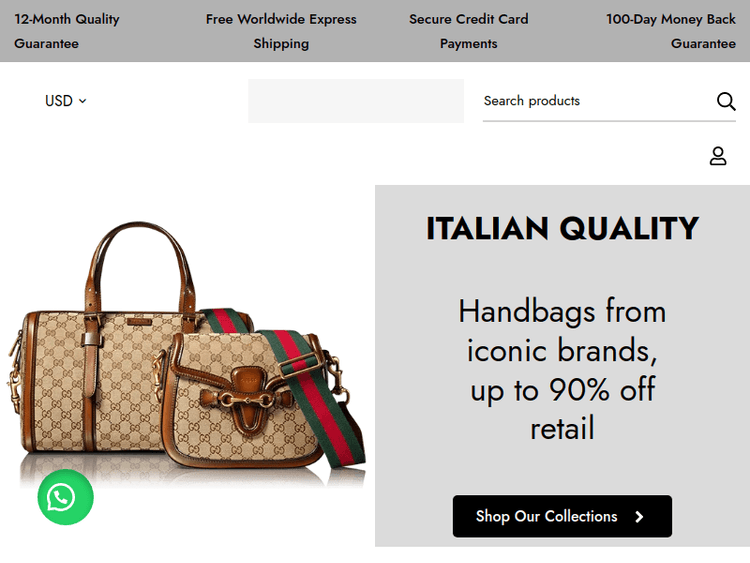Screen dimensions: 750x563
Task: Click the Handbags from iconic brands text
Action: [562, 369]
